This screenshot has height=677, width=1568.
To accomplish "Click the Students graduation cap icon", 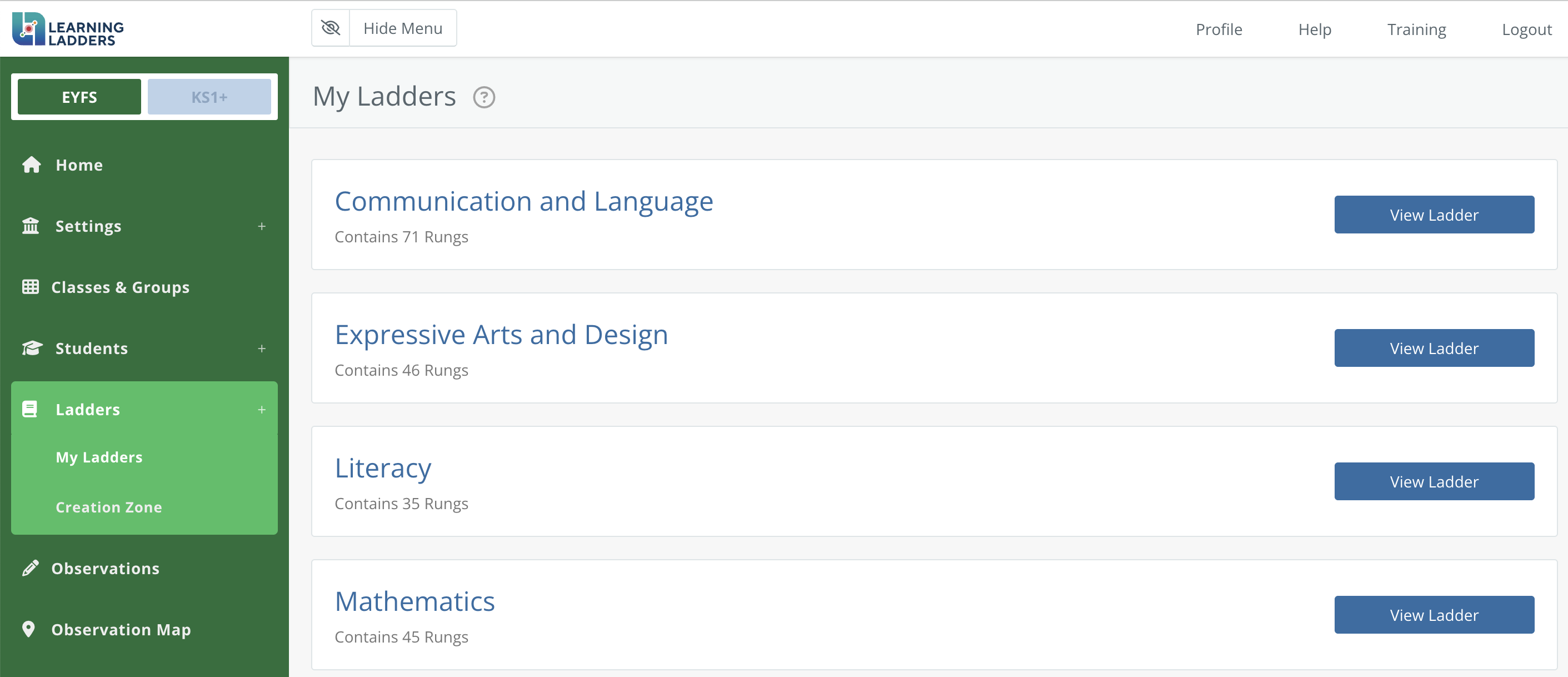I will (32, 349).
